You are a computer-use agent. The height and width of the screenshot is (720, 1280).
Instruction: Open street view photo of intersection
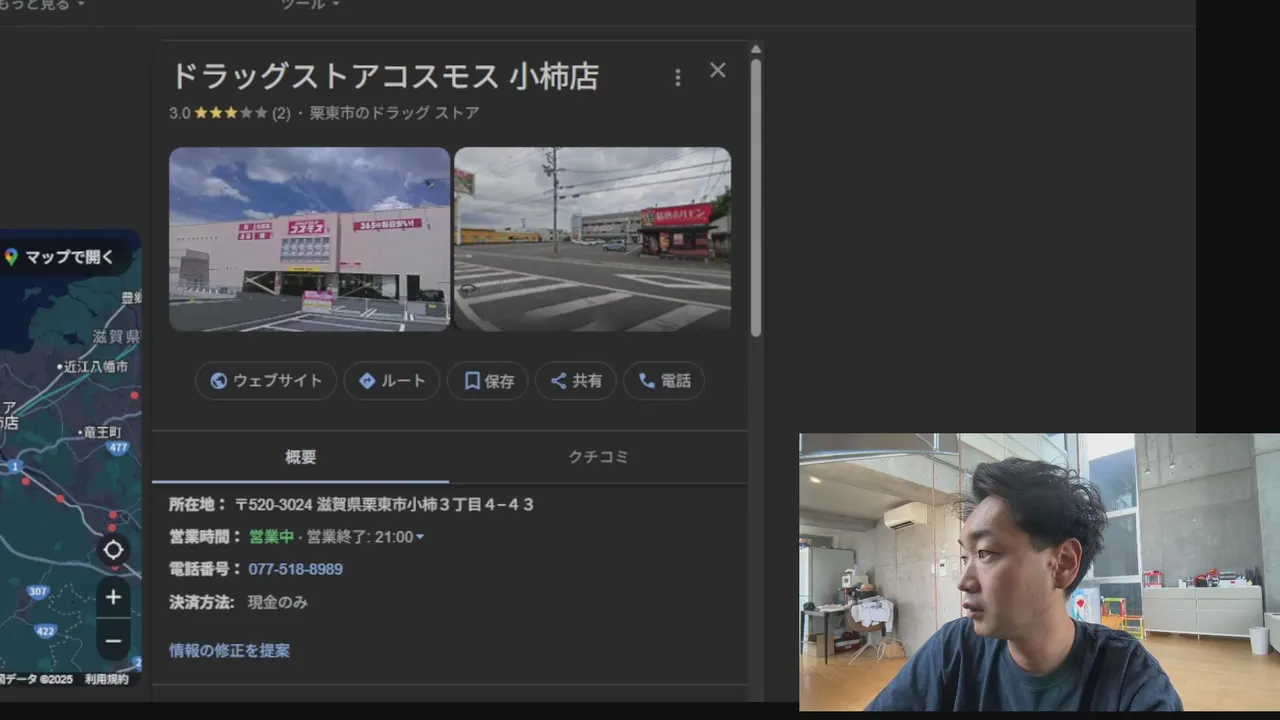(x=592, y=239)
